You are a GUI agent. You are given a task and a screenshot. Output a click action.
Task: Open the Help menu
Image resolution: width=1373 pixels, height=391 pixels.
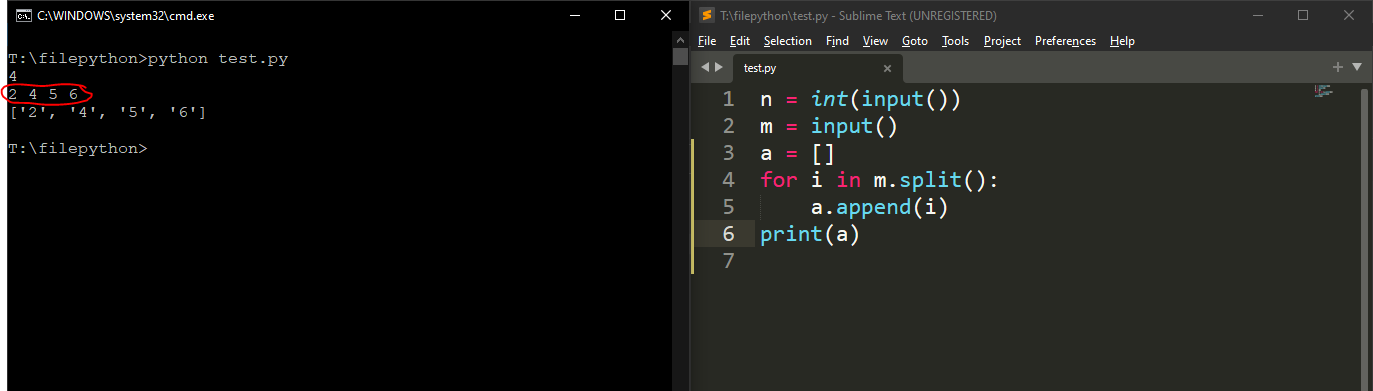pos(1122,41)
